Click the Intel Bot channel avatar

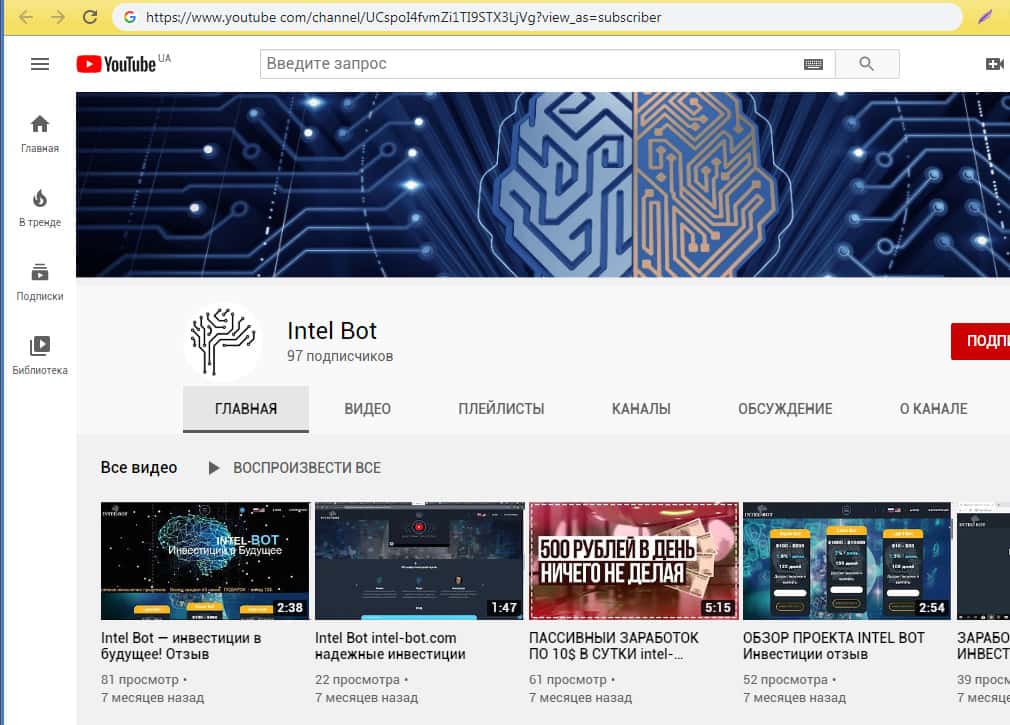click(x=222, y=340)
